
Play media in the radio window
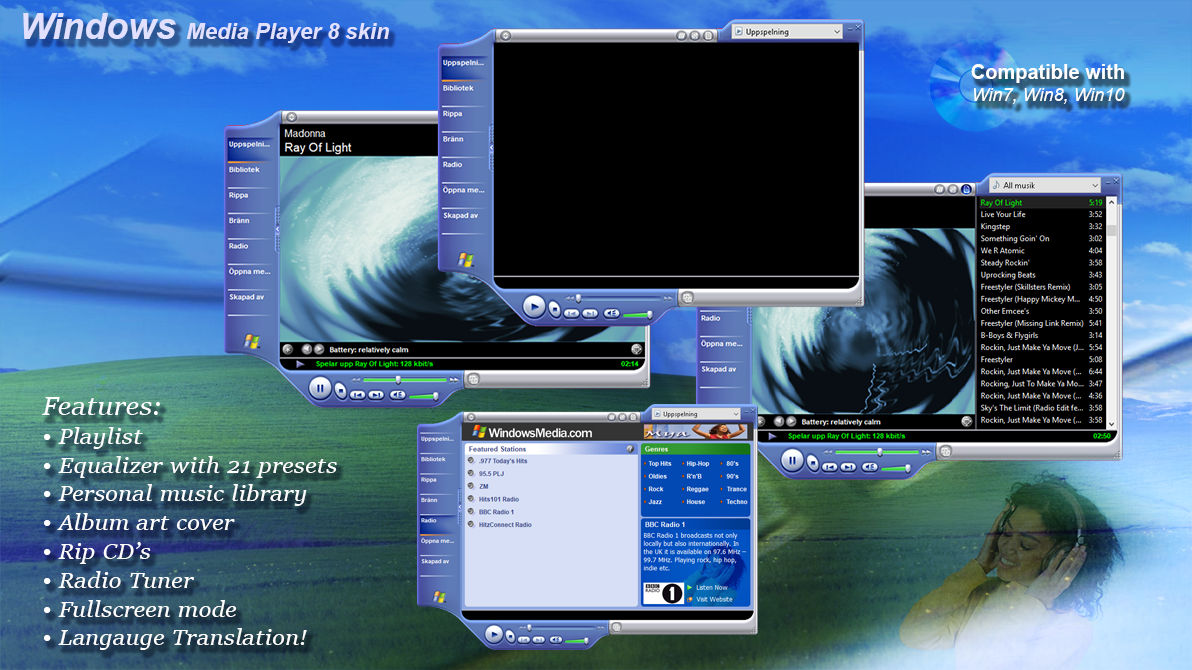click(x=493, y=633)
